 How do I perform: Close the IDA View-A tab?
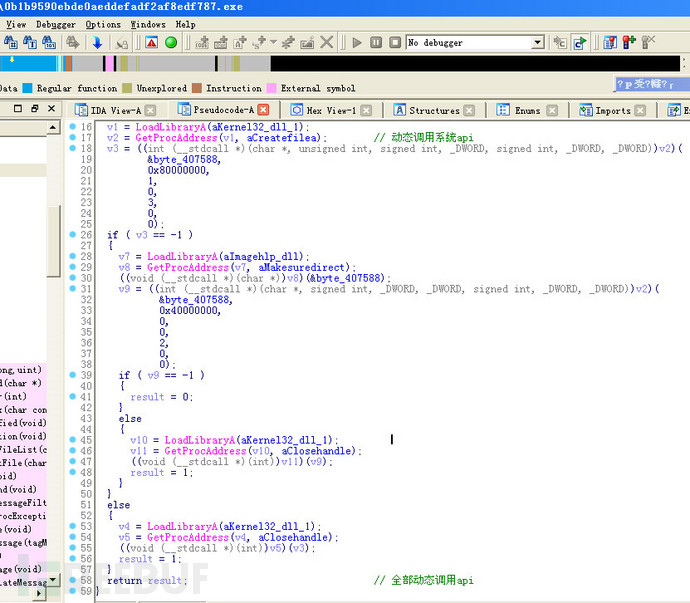[150, 110]
